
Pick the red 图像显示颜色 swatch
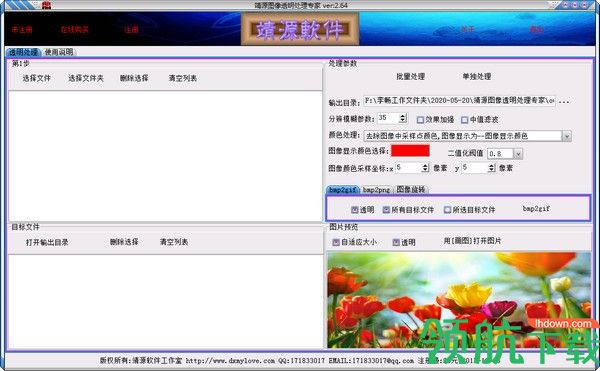[x=410, y=150]
